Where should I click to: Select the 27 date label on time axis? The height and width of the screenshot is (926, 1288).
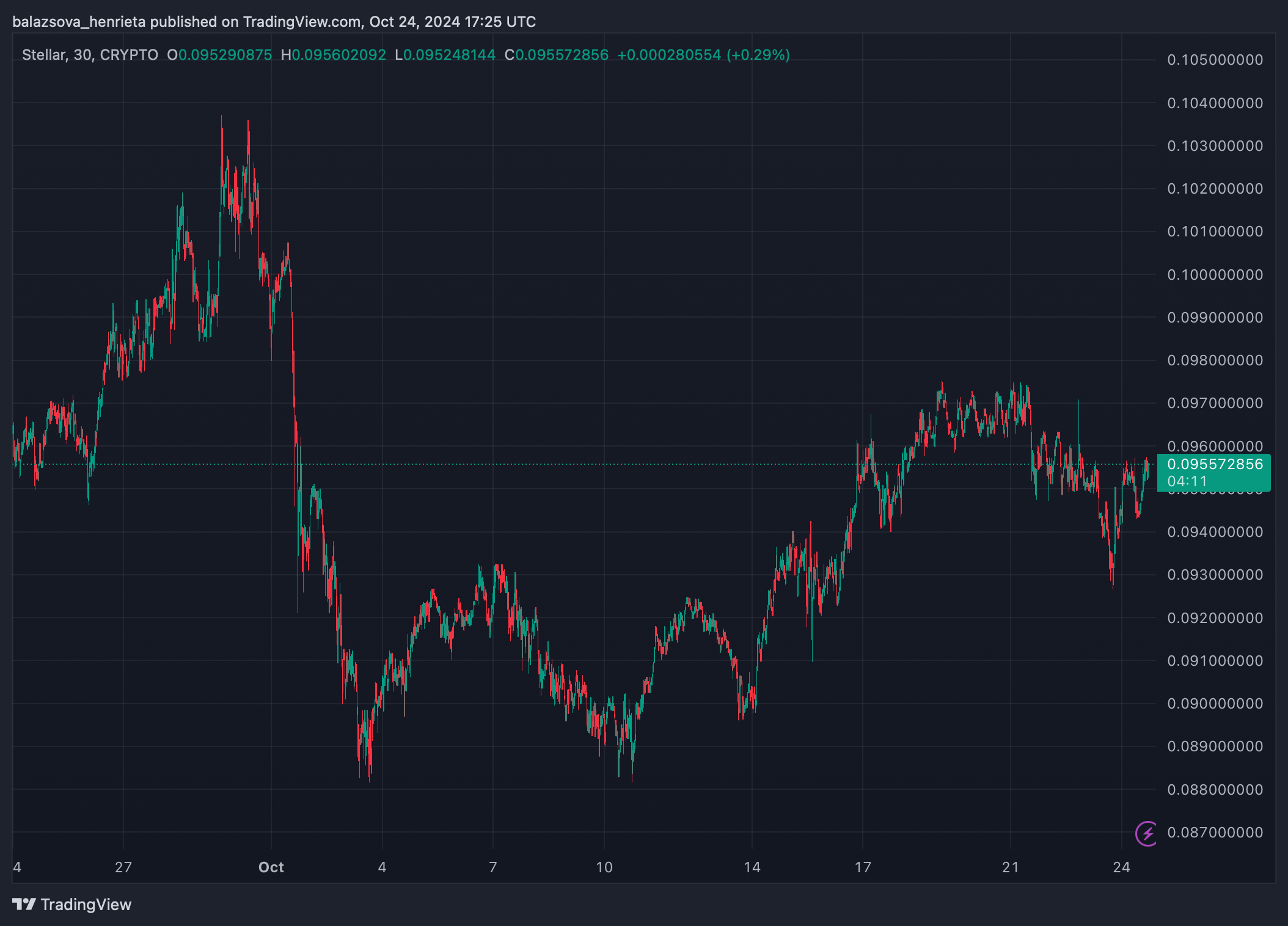coord(123,867)
